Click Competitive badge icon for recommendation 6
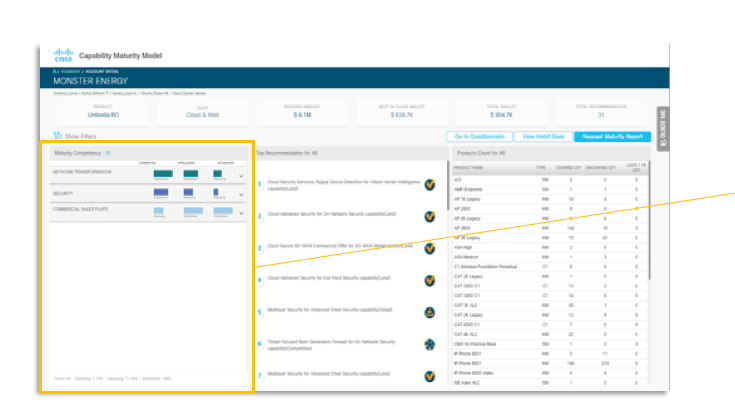Screen dimensions: 735x418 pyautogui.click(x=429, y=344)
